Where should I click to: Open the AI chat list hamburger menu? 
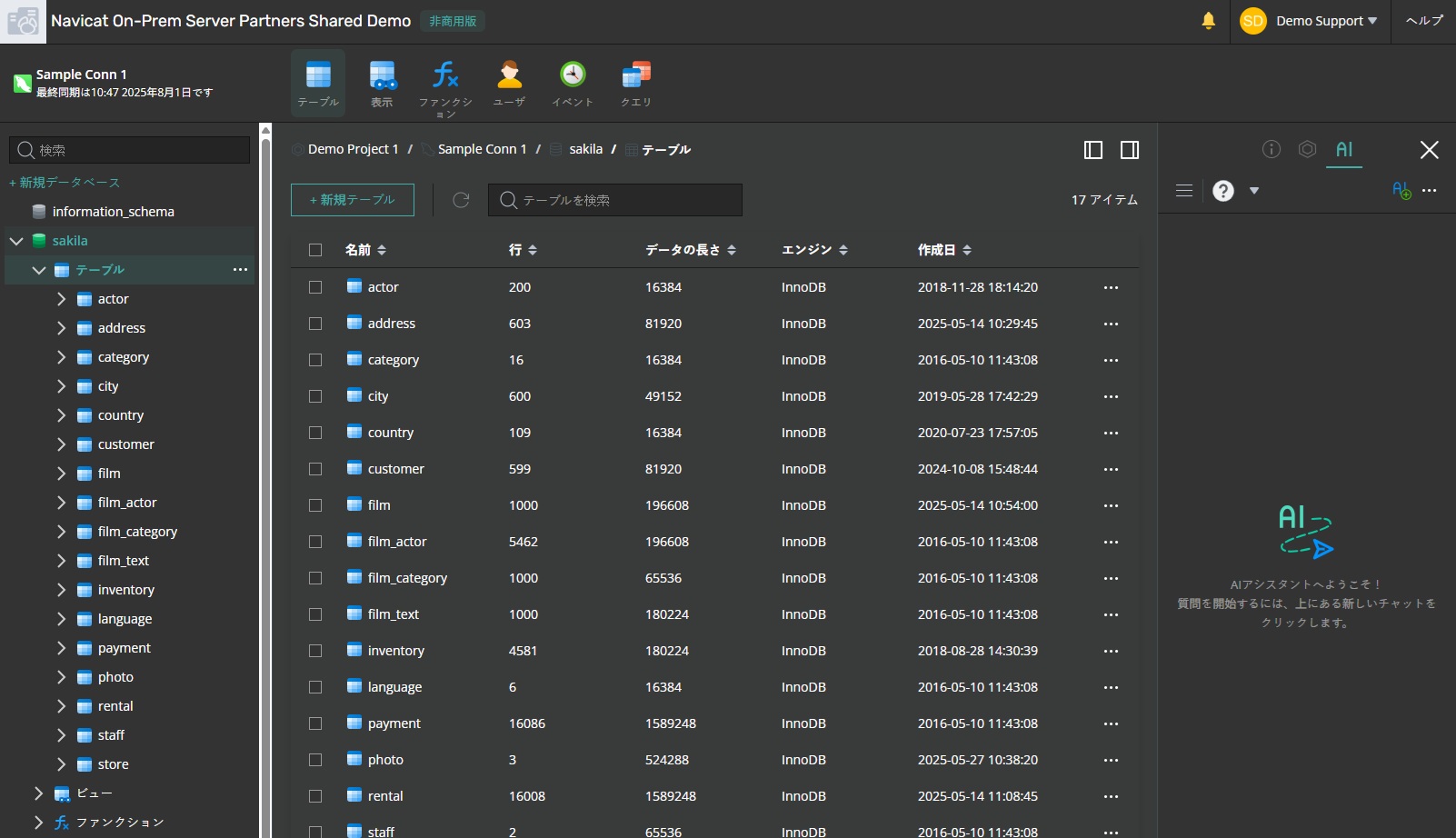click(1184, 191)
